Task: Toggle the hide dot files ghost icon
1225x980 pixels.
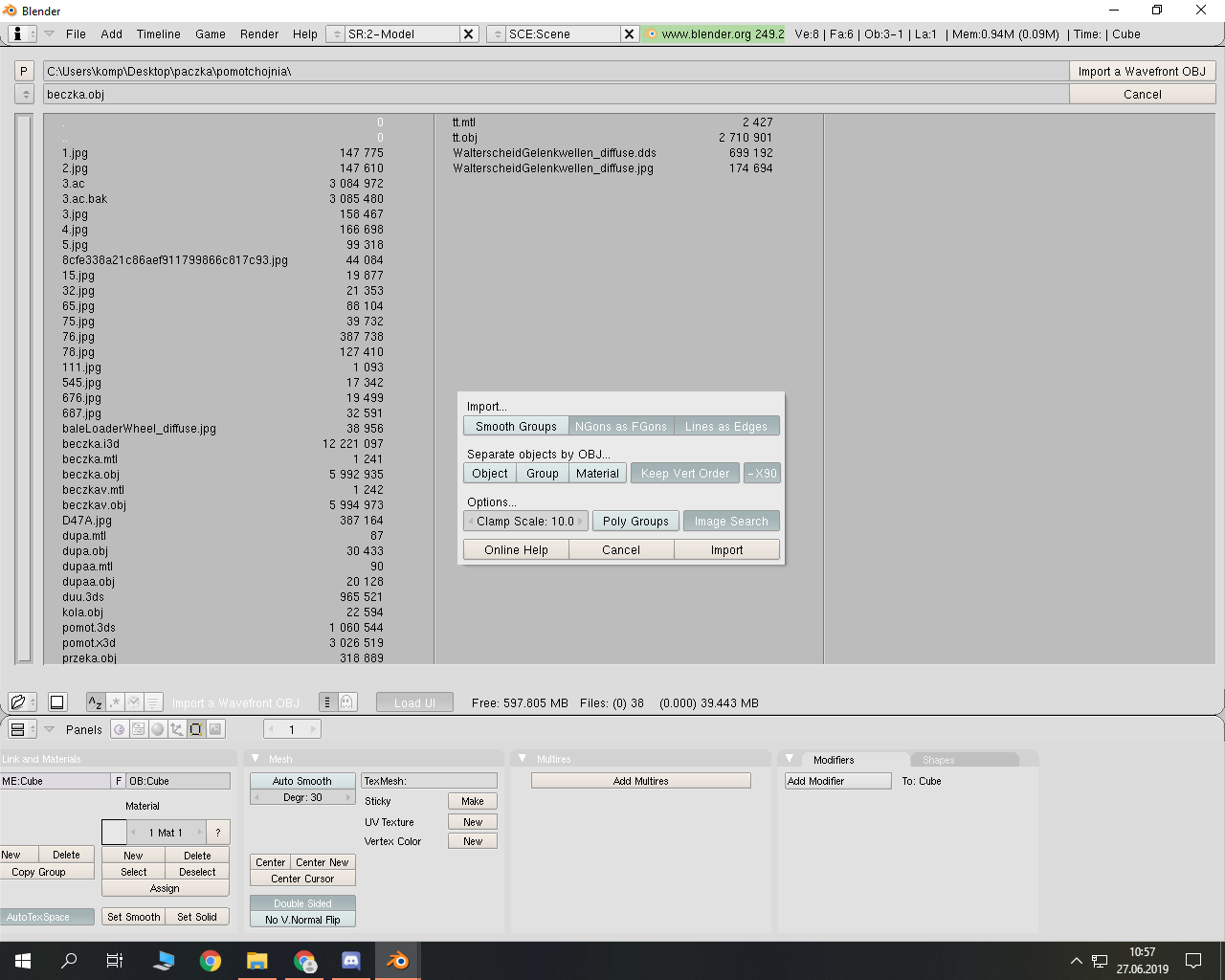Action: 346,702
